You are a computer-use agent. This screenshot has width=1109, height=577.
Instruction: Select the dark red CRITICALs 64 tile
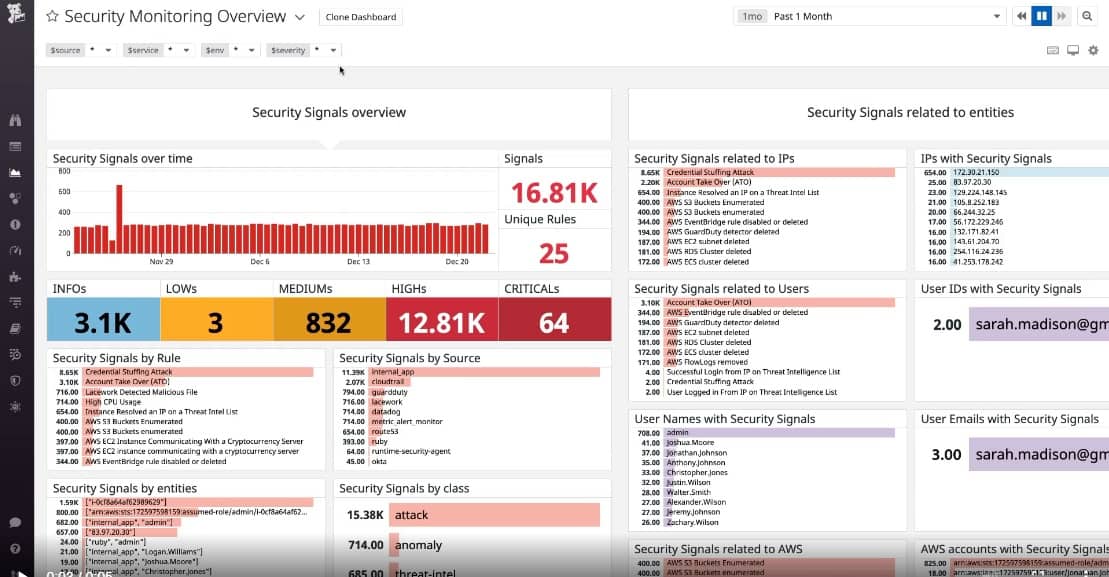pyautogui.click(x=554, y=320)
